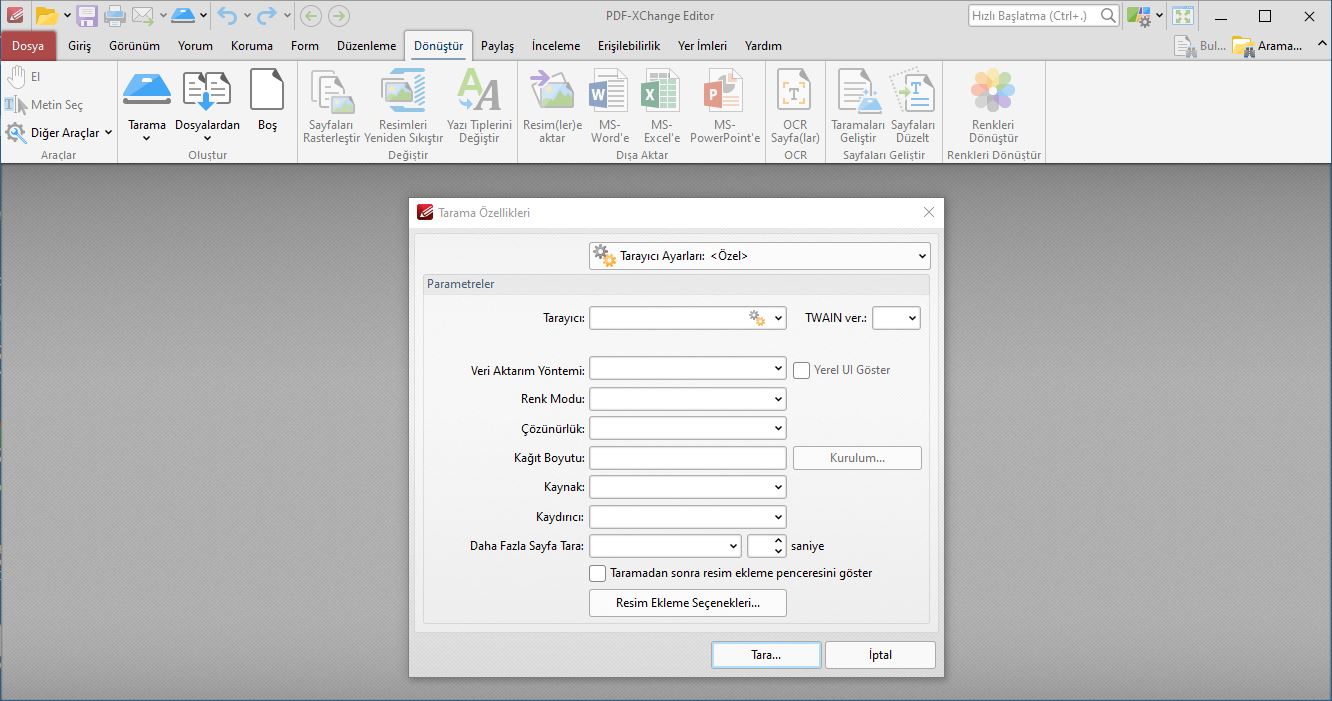Expand the Kaynak dropdown

point(687,487)
